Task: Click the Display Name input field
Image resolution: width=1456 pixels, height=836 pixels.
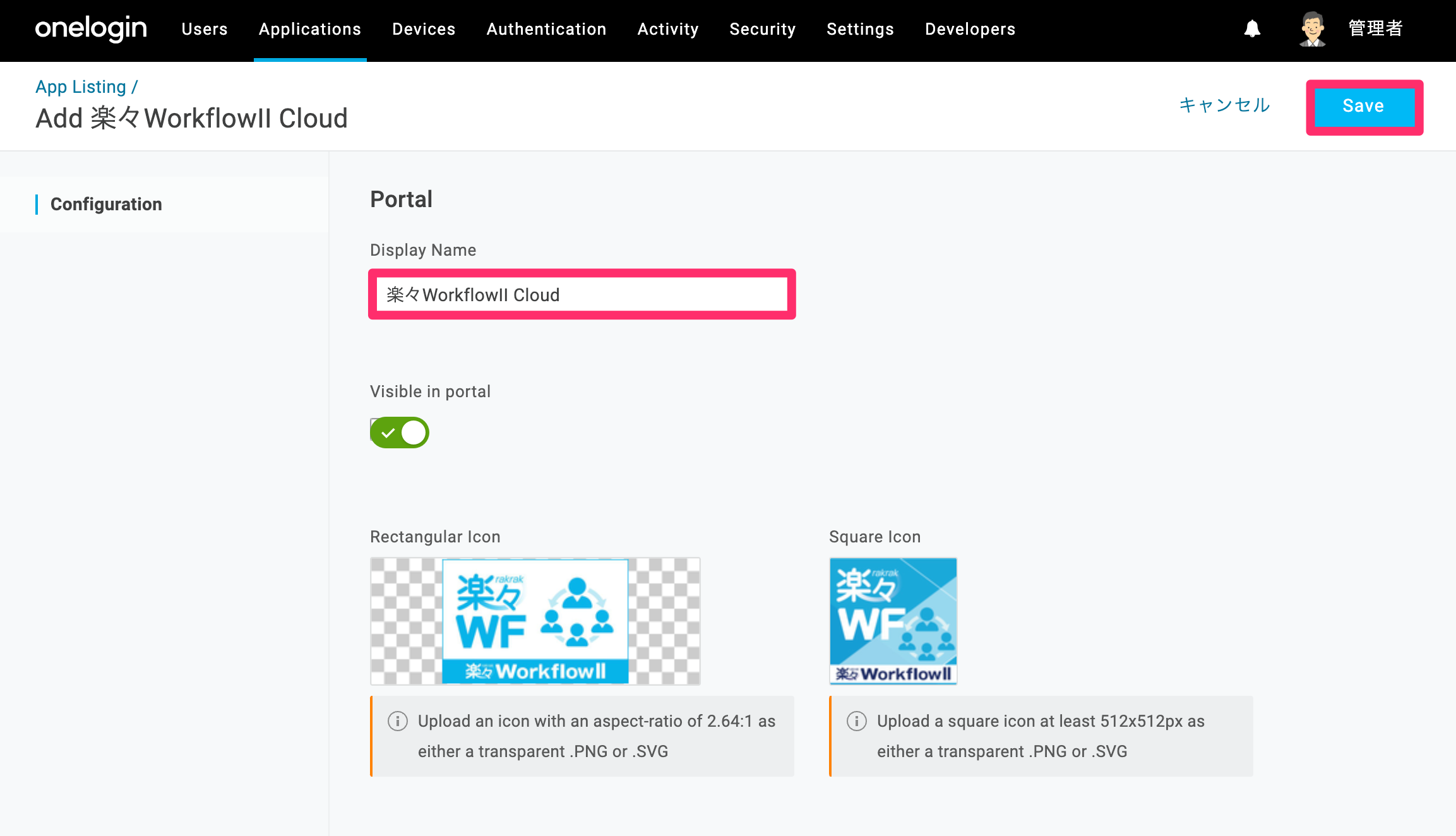Action: (582, 294)
